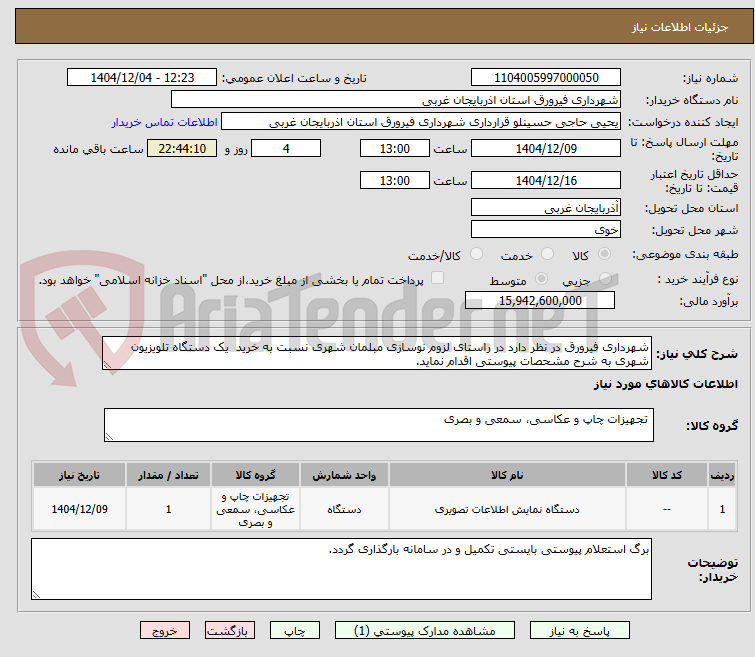Screen dimensions: 755x657
Task: Click the جزئیات اطلاعات نیاز header title
Action: pyautogui.click(x=679, y=27)
